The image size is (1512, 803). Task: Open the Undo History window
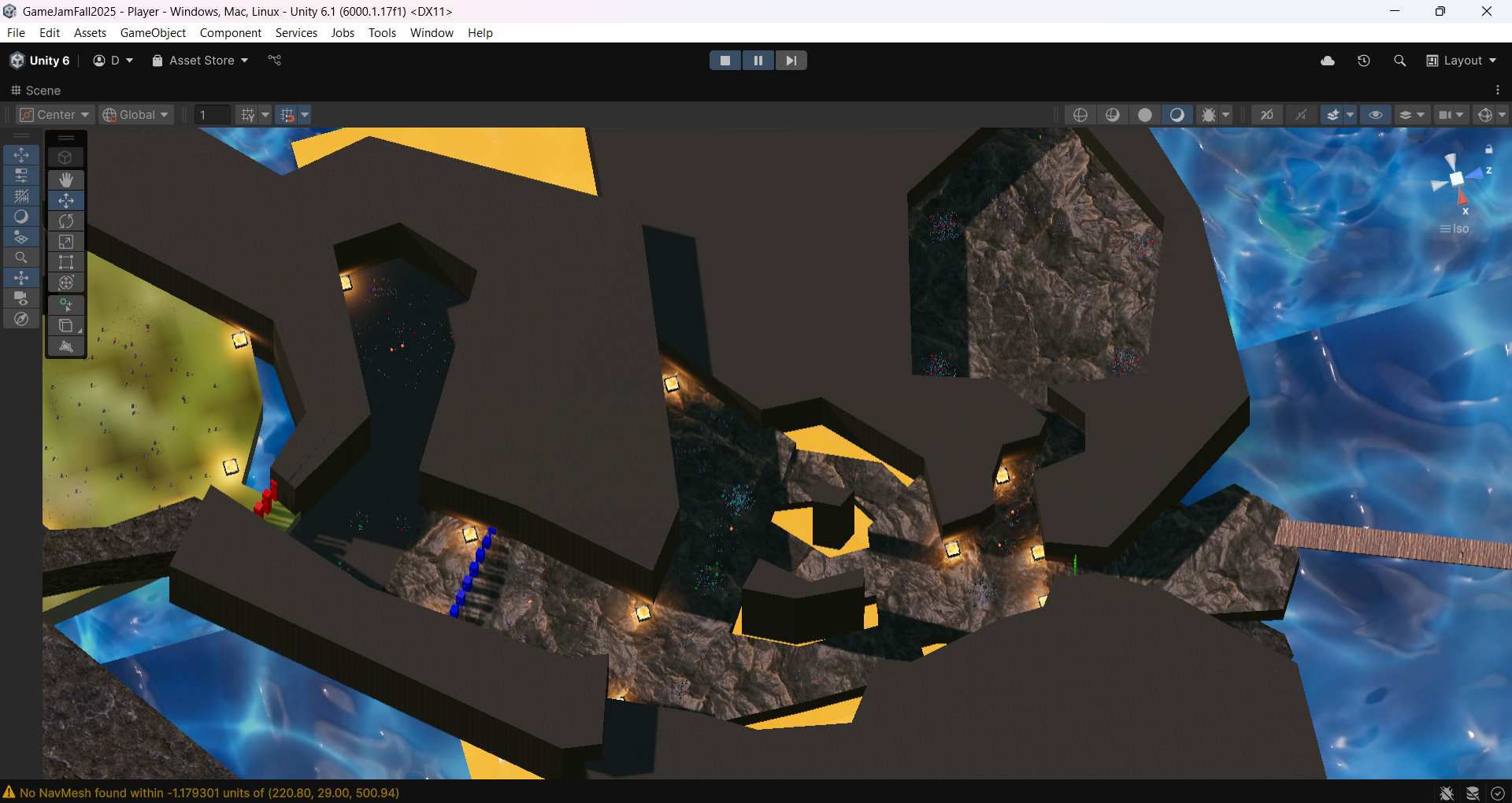click(1364, 61)
